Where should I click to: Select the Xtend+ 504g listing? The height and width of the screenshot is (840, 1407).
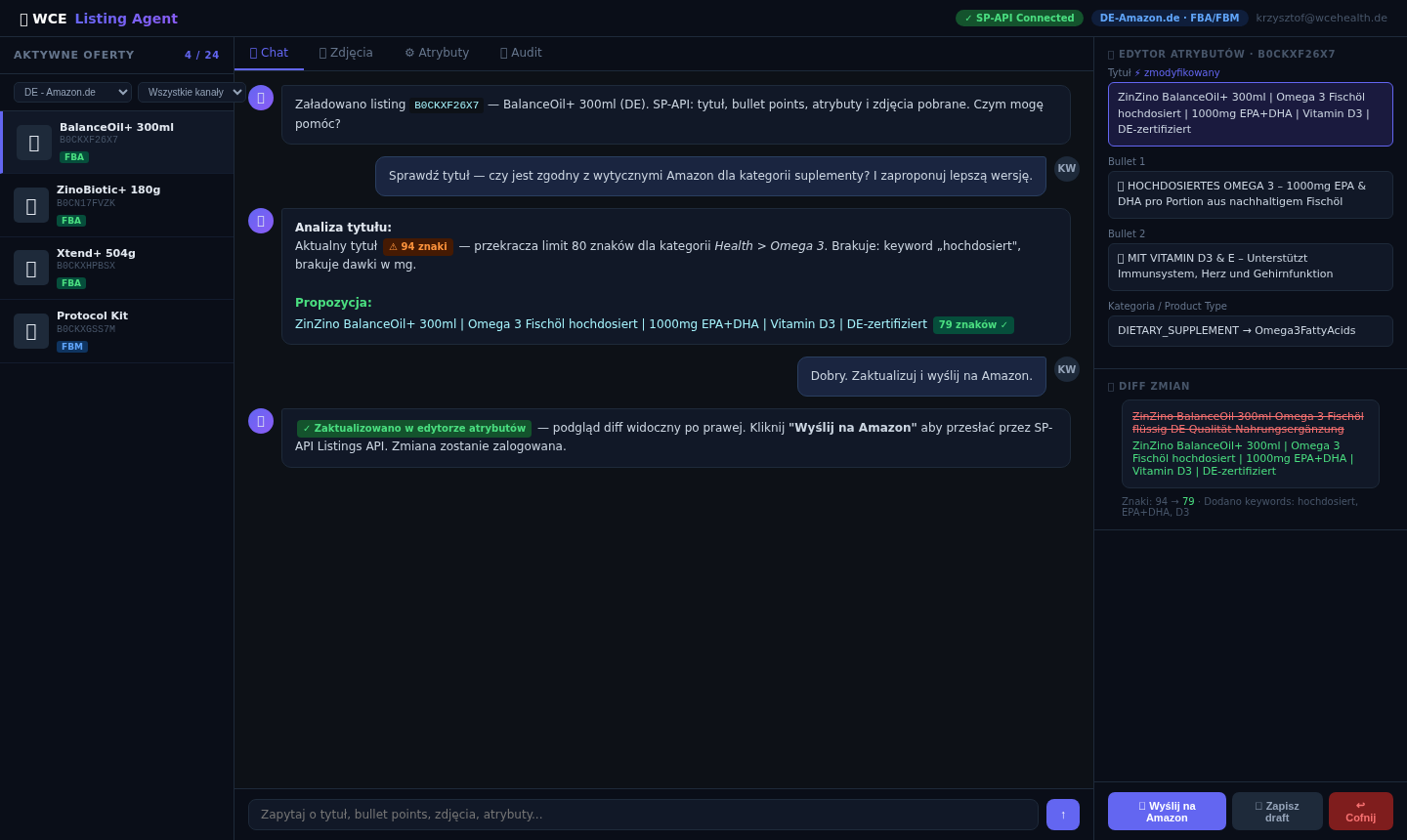tap(117, 269)
